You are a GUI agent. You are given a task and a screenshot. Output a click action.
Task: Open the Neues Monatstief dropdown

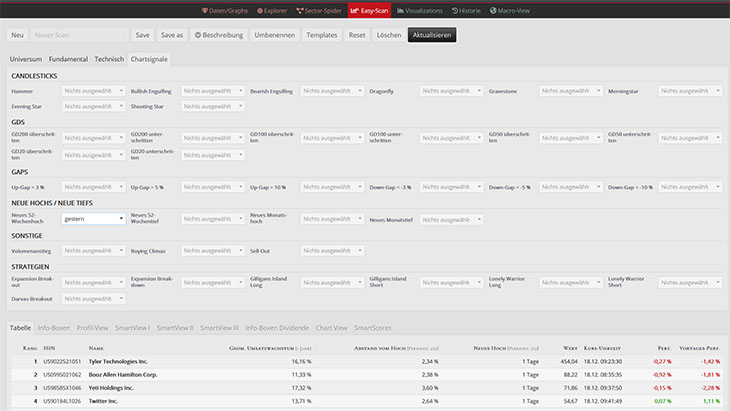(451, 220)
